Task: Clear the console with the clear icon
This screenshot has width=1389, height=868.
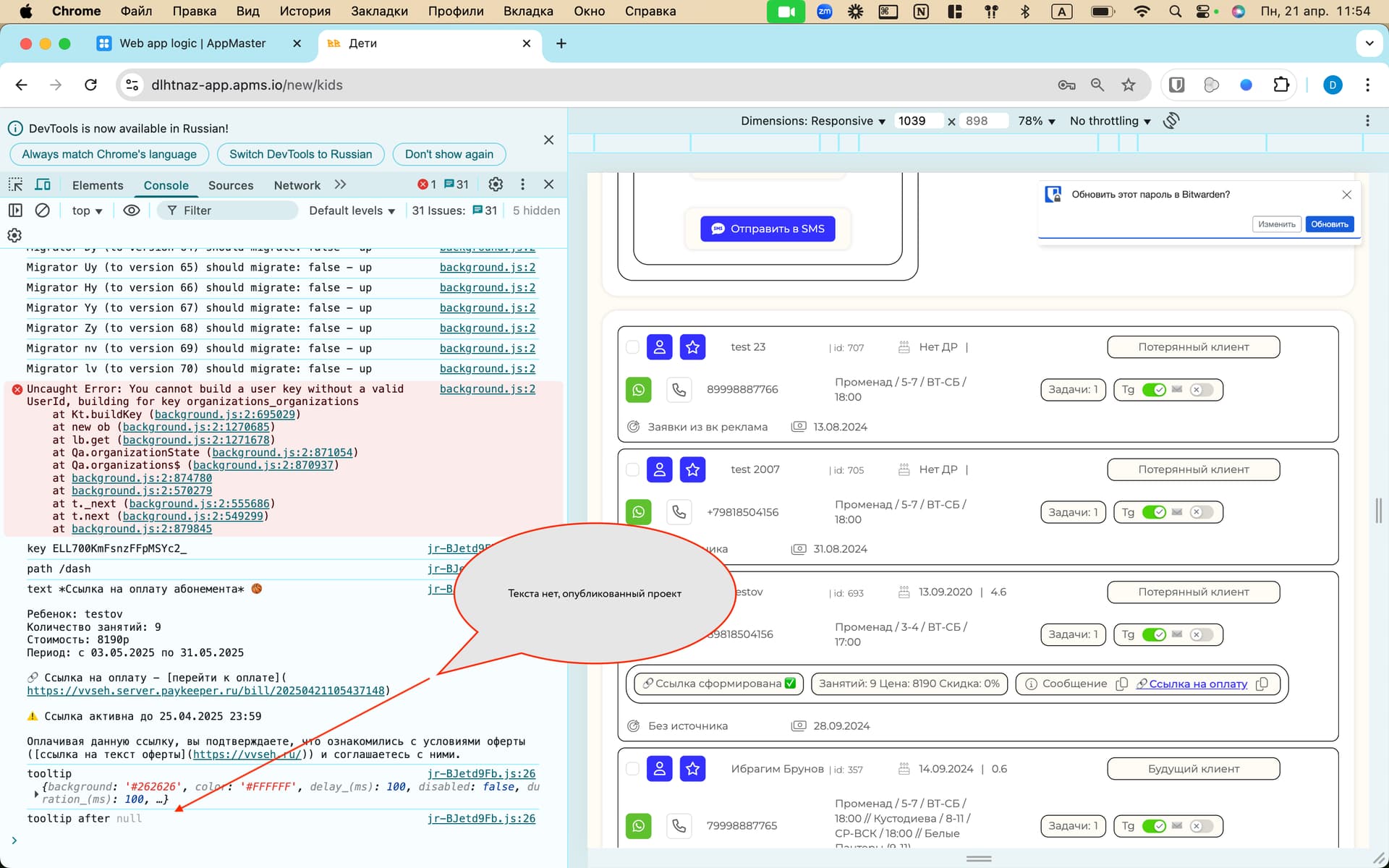Action: pos(43,210)
